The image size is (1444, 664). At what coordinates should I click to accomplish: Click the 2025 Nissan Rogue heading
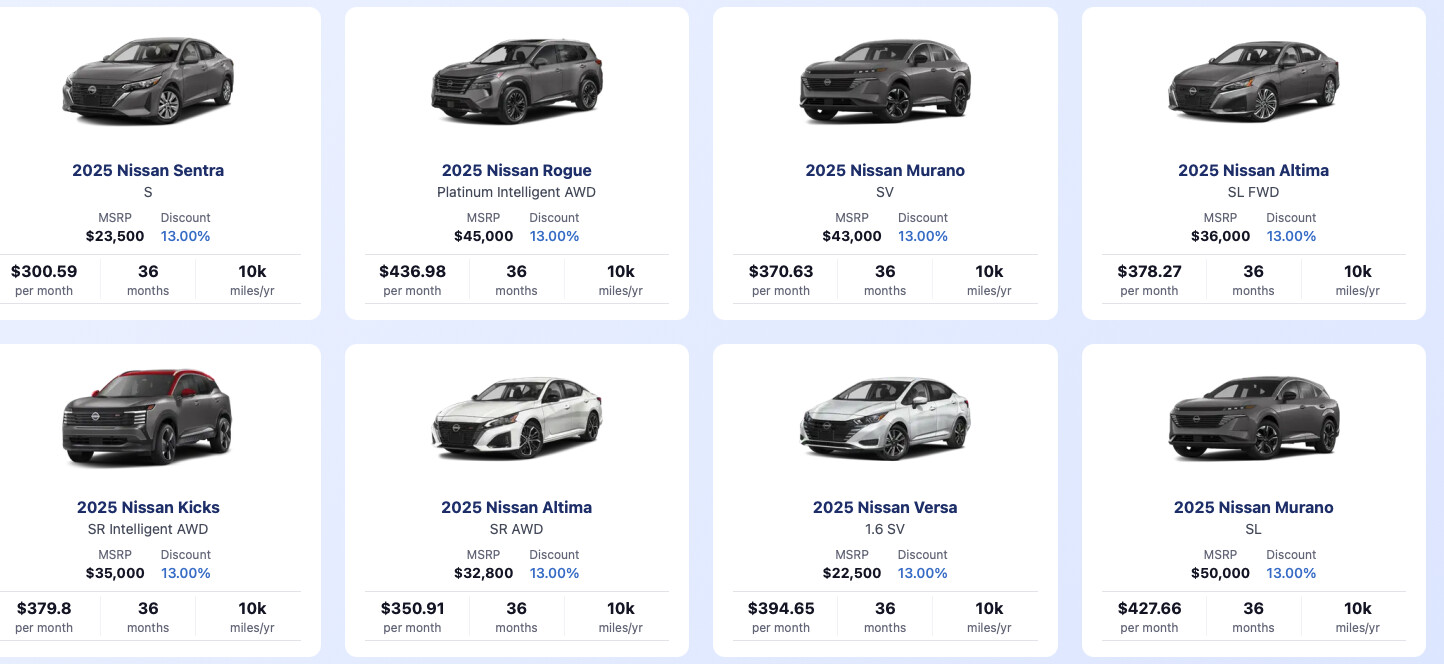[516, 170]
